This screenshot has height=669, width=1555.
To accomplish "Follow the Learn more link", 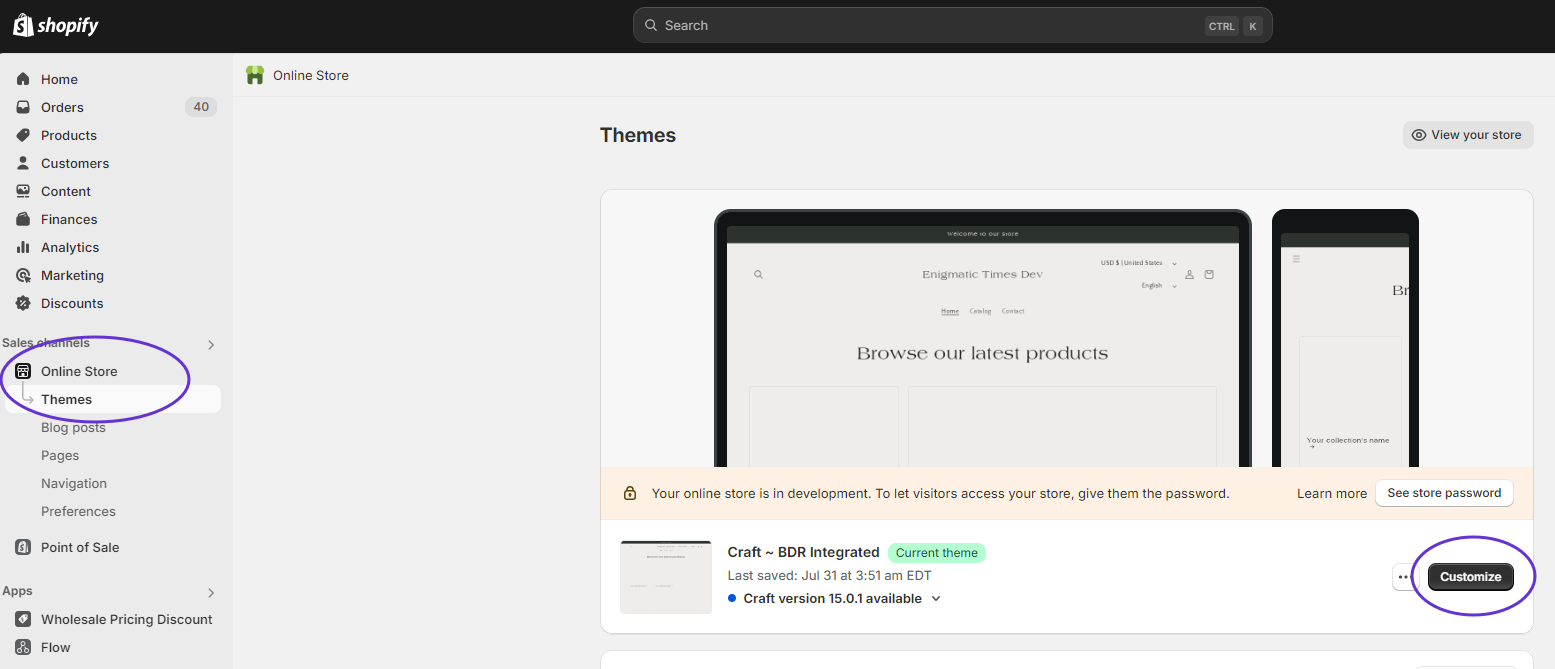I will [1331, 493].
